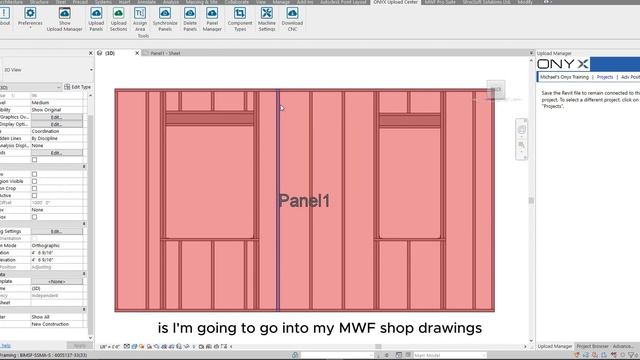Click the ViewCube in 3D view

(x=496, y=89)
